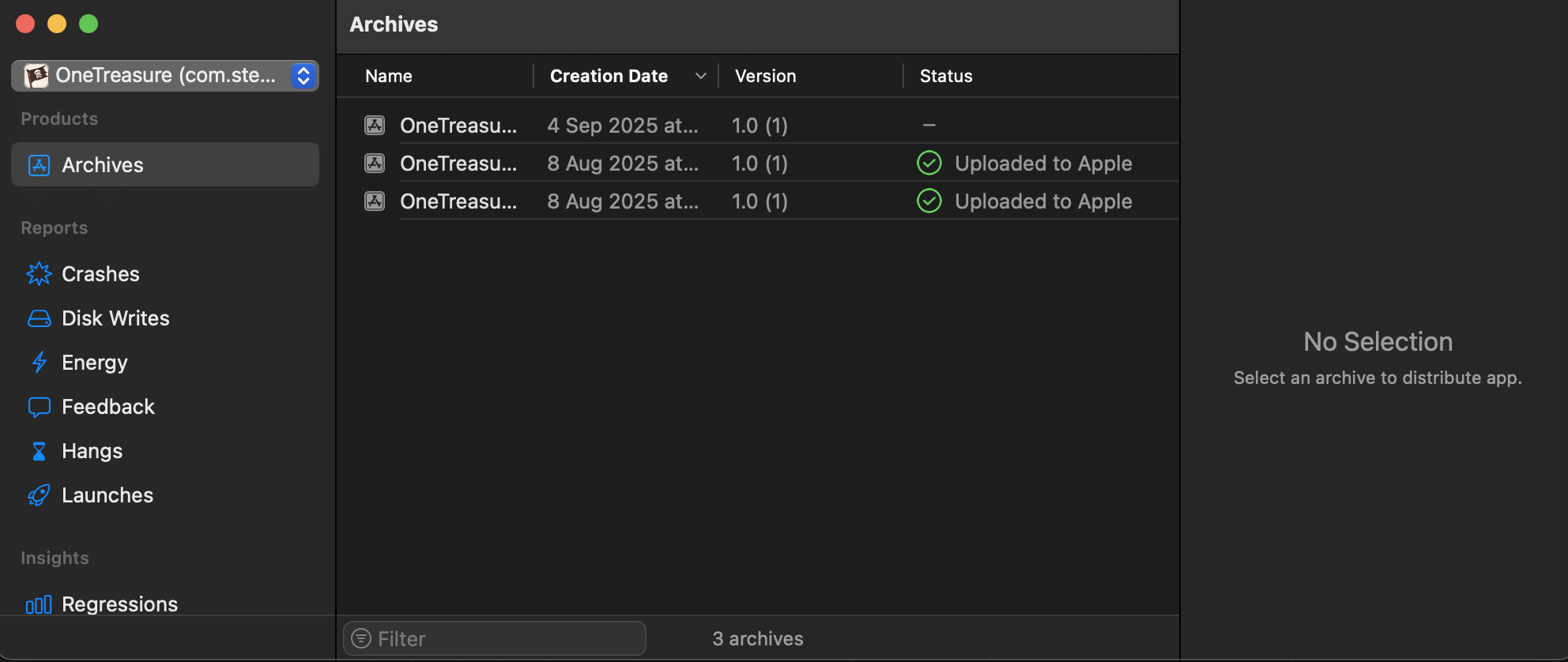Sort by the Status column header

(946, 76)
